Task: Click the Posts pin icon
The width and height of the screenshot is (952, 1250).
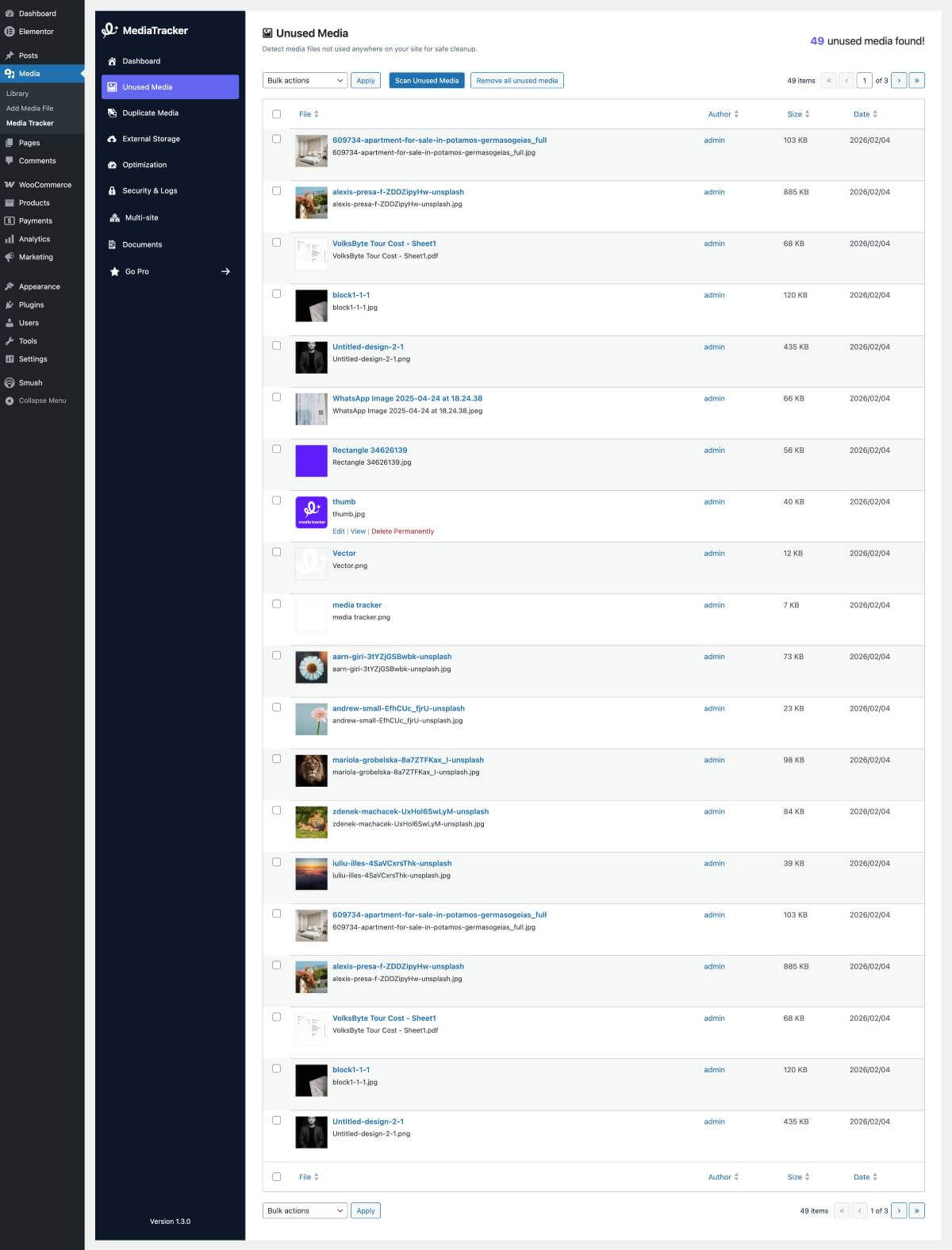Action: [x=10, y=56]
